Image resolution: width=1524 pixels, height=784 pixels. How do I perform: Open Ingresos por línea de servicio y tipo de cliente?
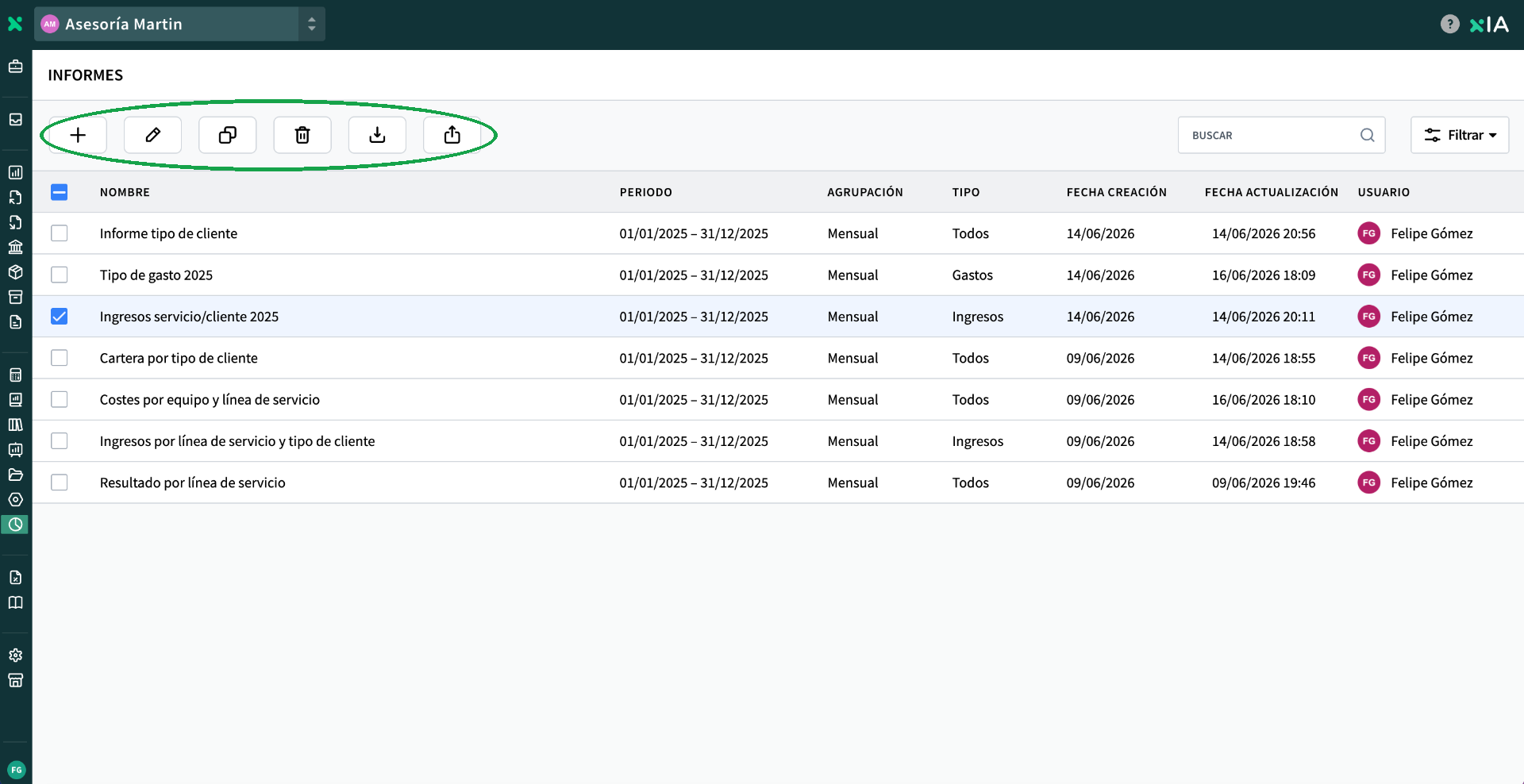click(x=237, y=440)
